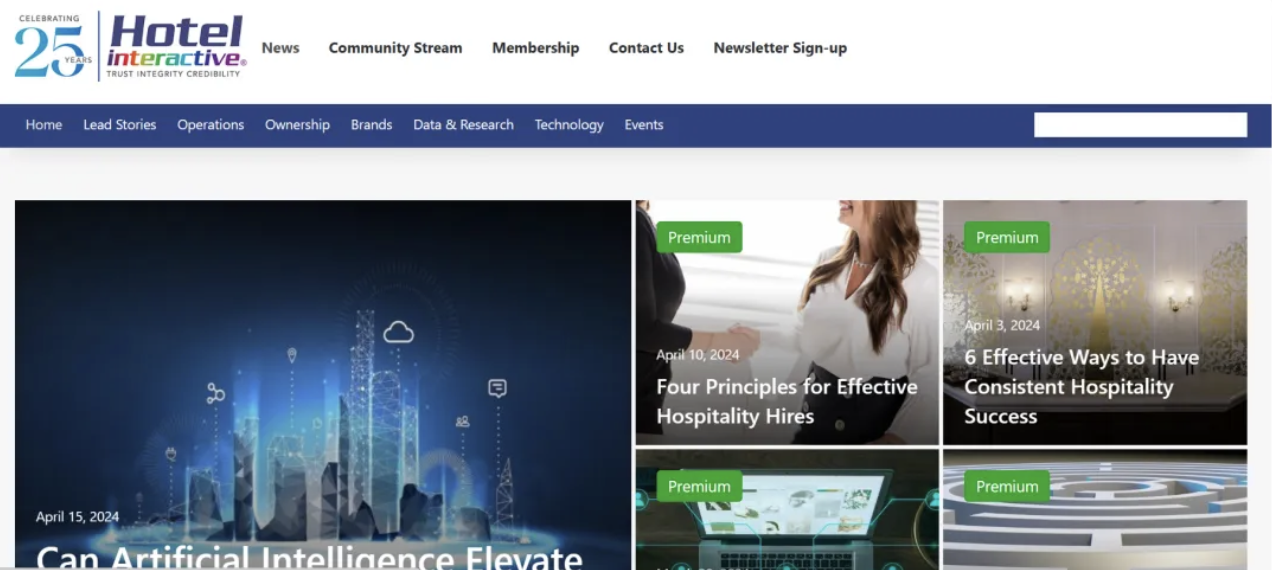Go to the Membership page
This screenshot has height=570, width=1272.
coord(535,48)
